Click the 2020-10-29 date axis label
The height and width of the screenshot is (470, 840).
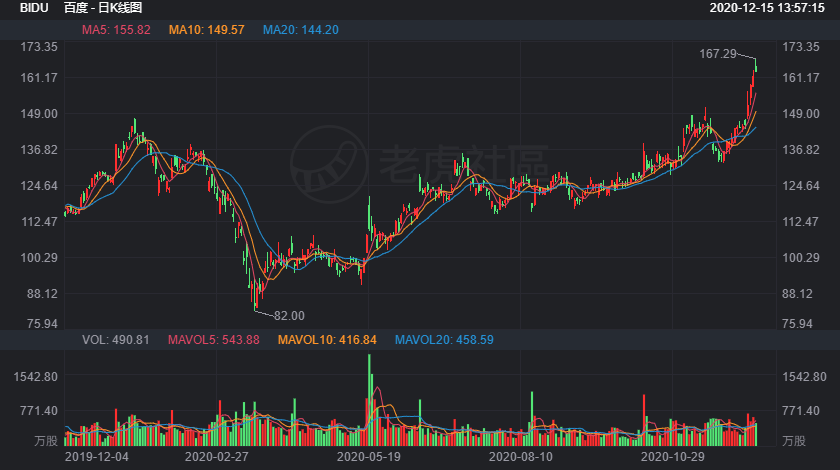coord(673,457)
